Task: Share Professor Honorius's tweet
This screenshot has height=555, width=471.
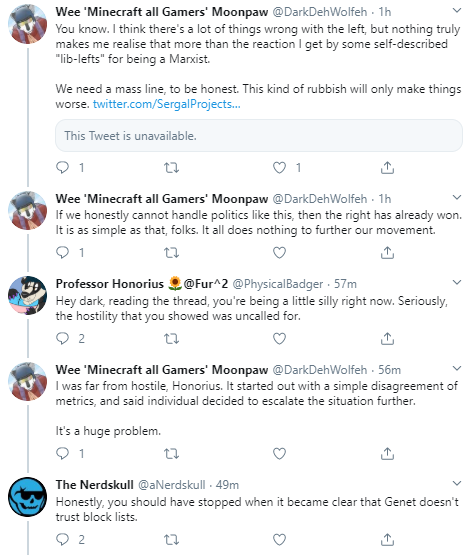Action: coord(387,339)
